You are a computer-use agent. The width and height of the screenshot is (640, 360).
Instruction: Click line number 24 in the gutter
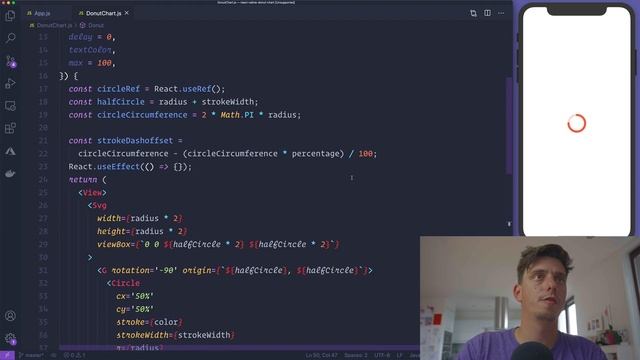coord(43,180)
